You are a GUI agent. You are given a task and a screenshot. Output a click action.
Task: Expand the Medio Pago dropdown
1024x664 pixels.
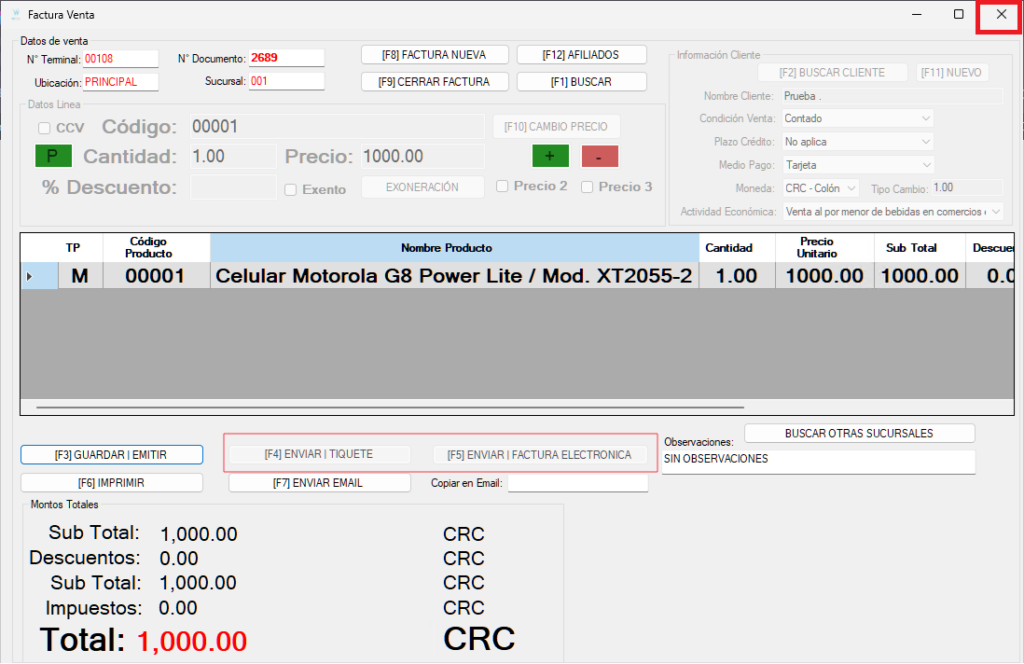pyautogui.click(x=856, y=164)
